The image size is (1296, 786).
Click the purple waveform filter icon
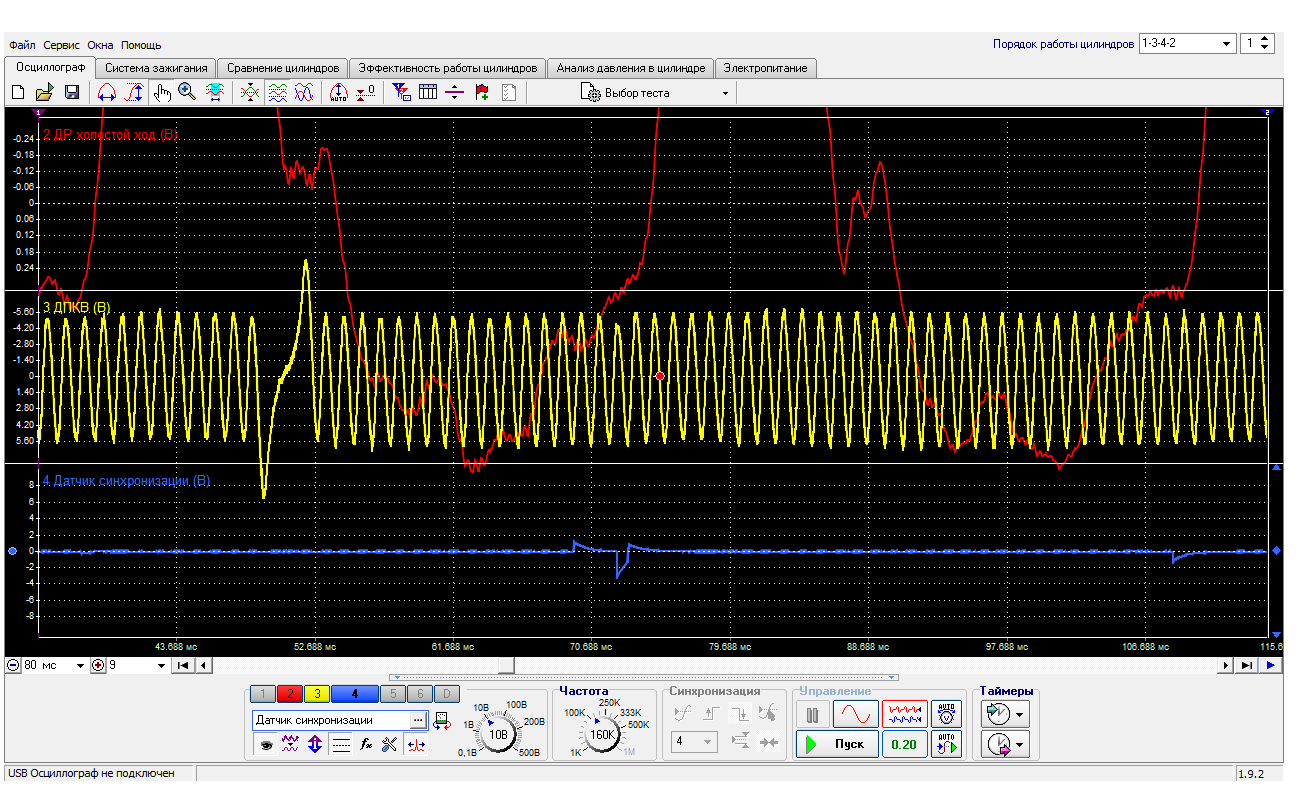tap(291, 745)
